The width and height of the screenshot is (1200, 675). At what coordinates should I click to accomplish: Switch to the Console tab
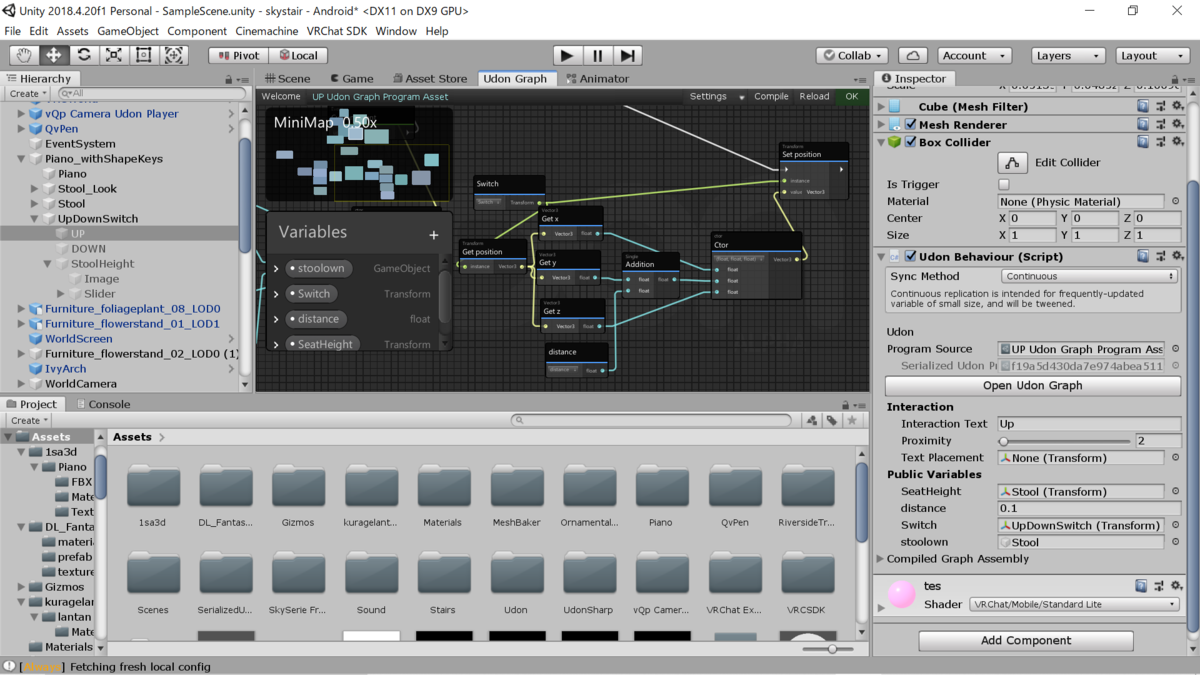[x=102, y=404]
